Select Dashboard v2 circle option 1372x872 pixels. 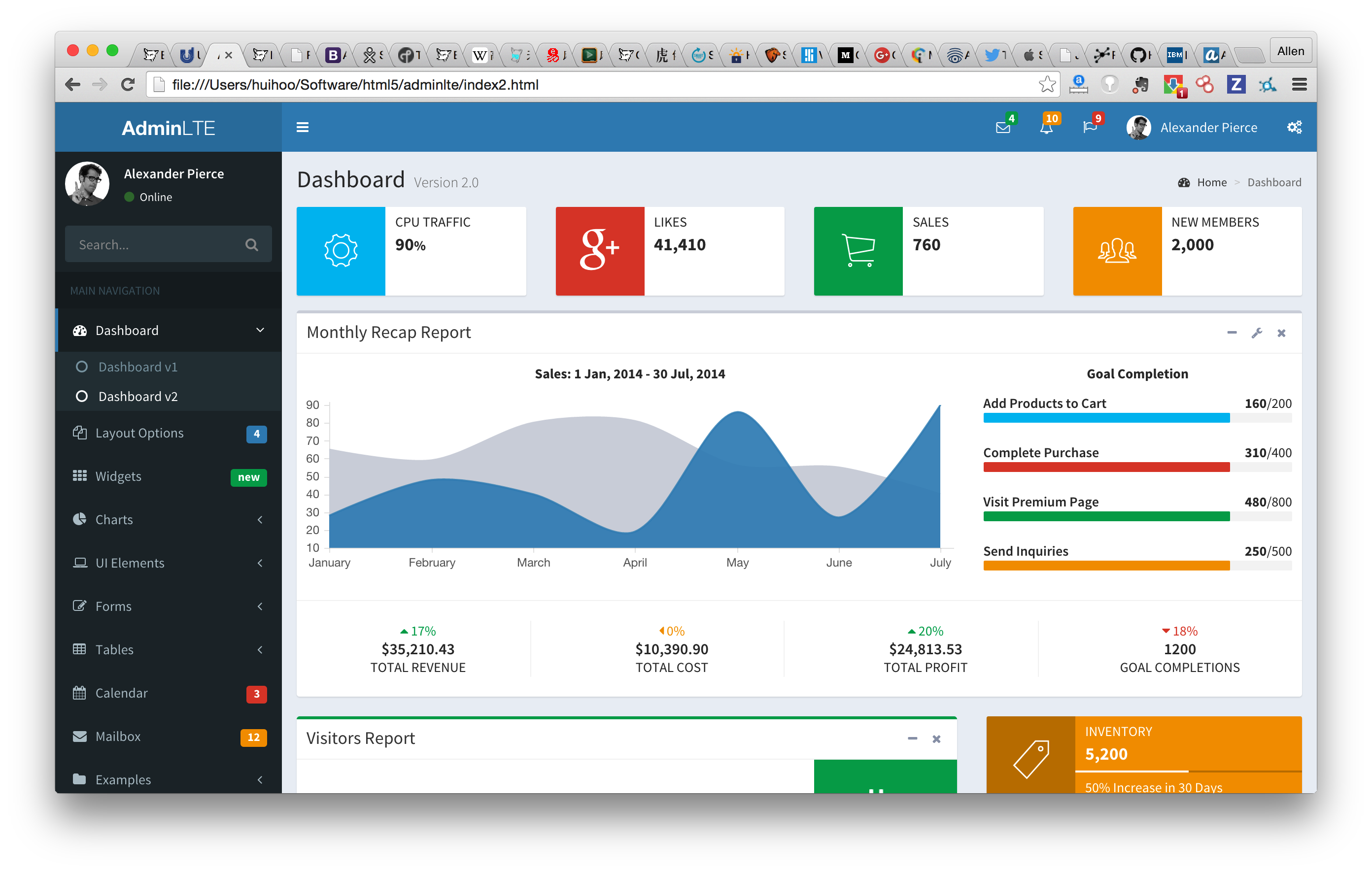pos(81,397)
